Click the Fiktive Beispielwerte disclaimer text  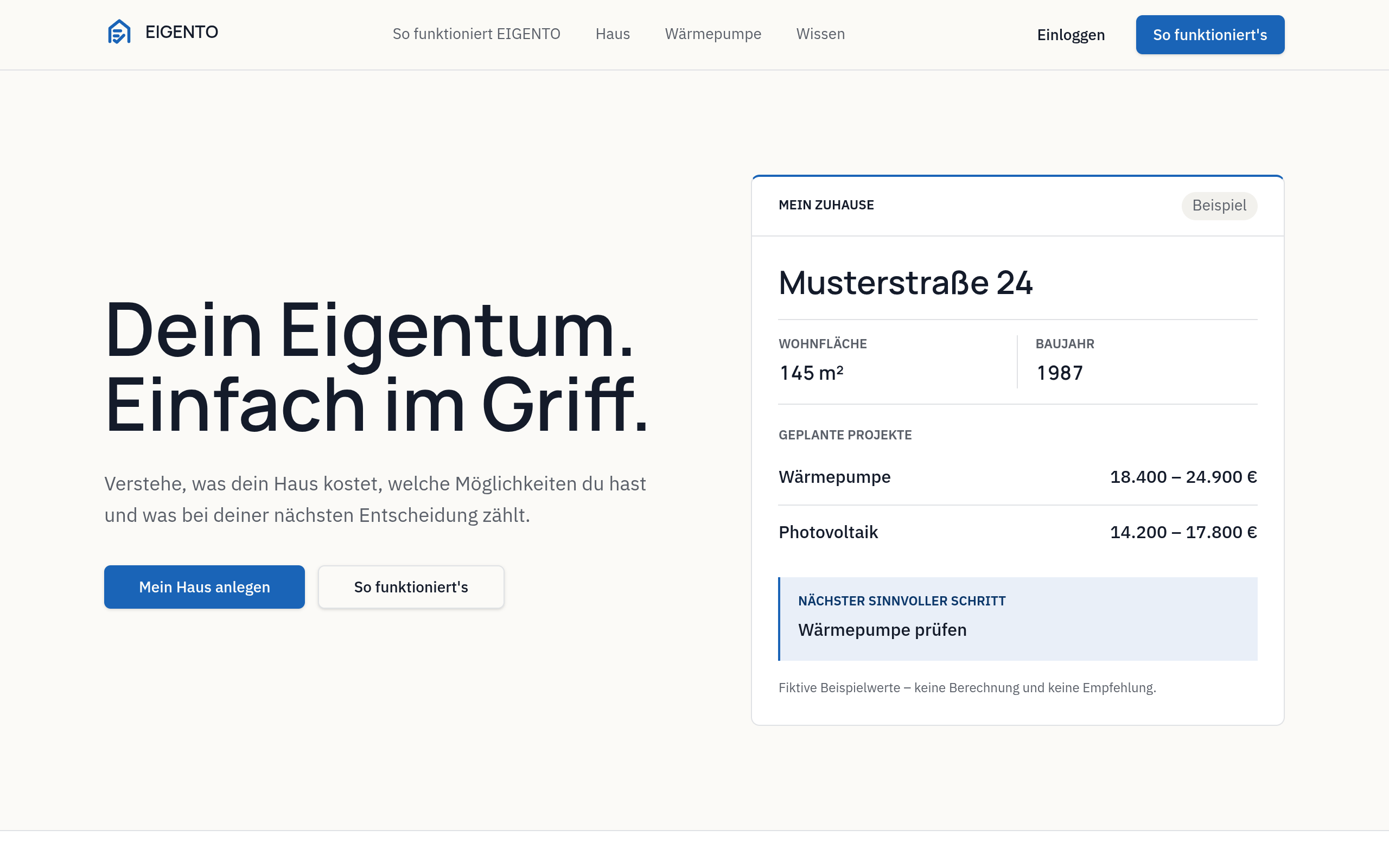pos(967,688)
